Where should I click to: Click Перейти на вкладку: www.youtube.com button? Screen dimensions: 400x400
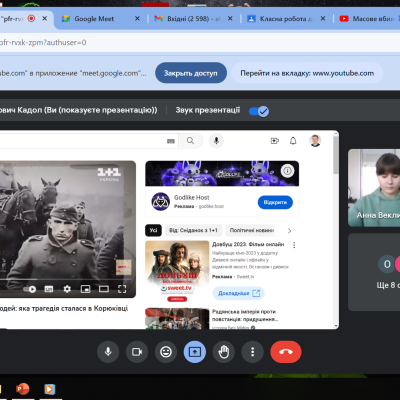[307, 73]
